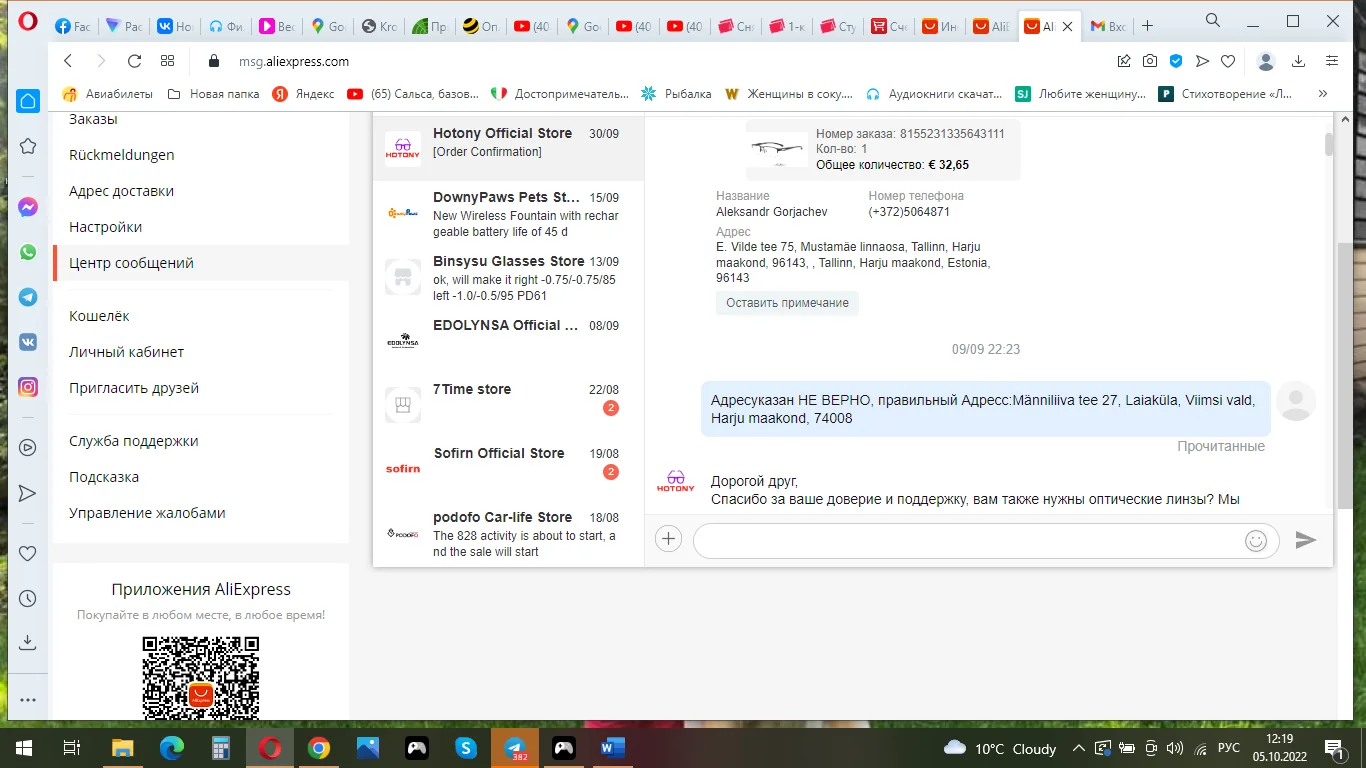This screenshot has width=1366, height=768.
Task: Show hidden system tray icons chevron
Action: 1079,748
